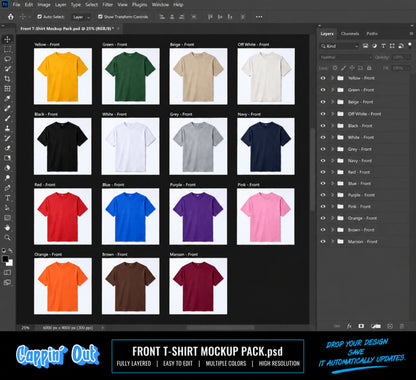Select the Frame tool
The width and height of the screenshot is (416, 380).
click(7, 89)
